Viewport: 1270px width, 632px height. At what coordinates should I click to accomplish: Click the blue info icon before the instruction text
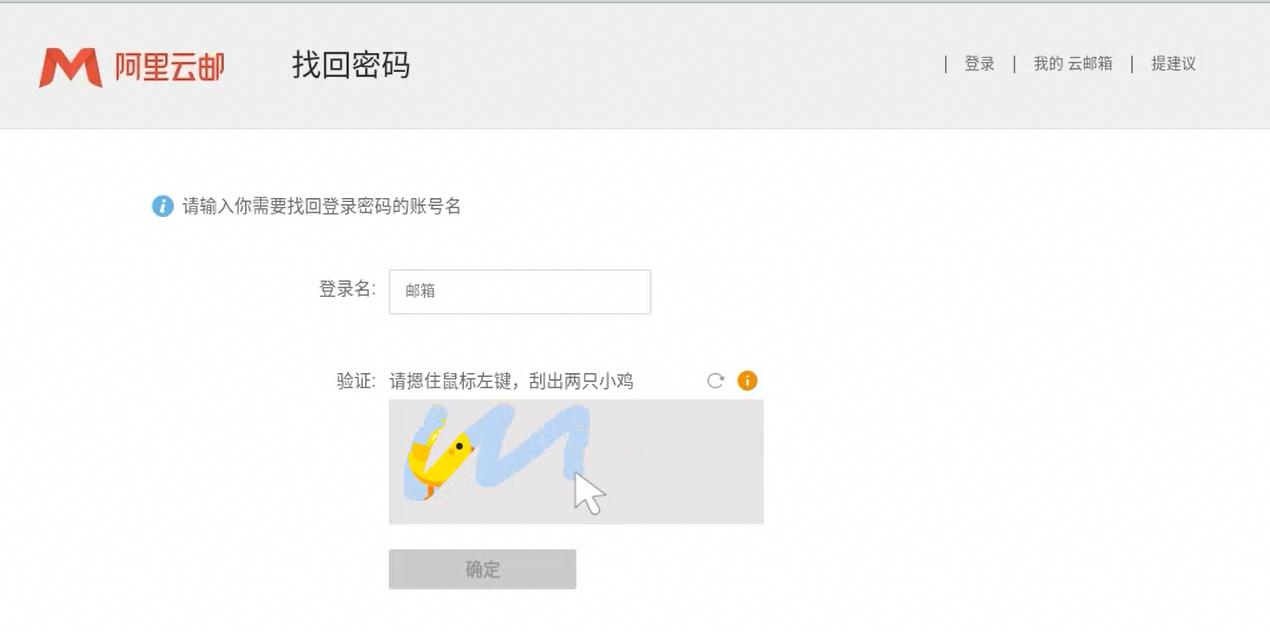161,206
